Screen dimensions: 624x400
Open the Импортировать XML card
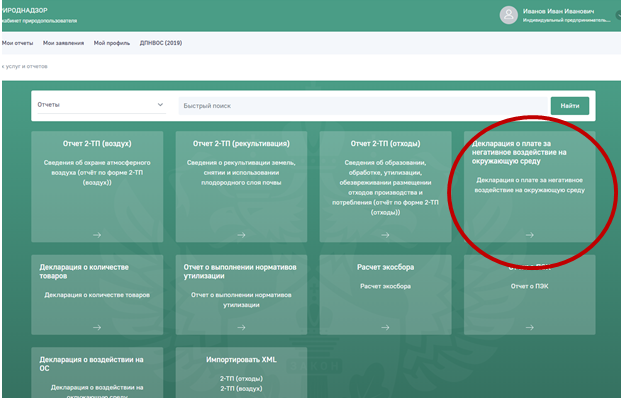241,372
